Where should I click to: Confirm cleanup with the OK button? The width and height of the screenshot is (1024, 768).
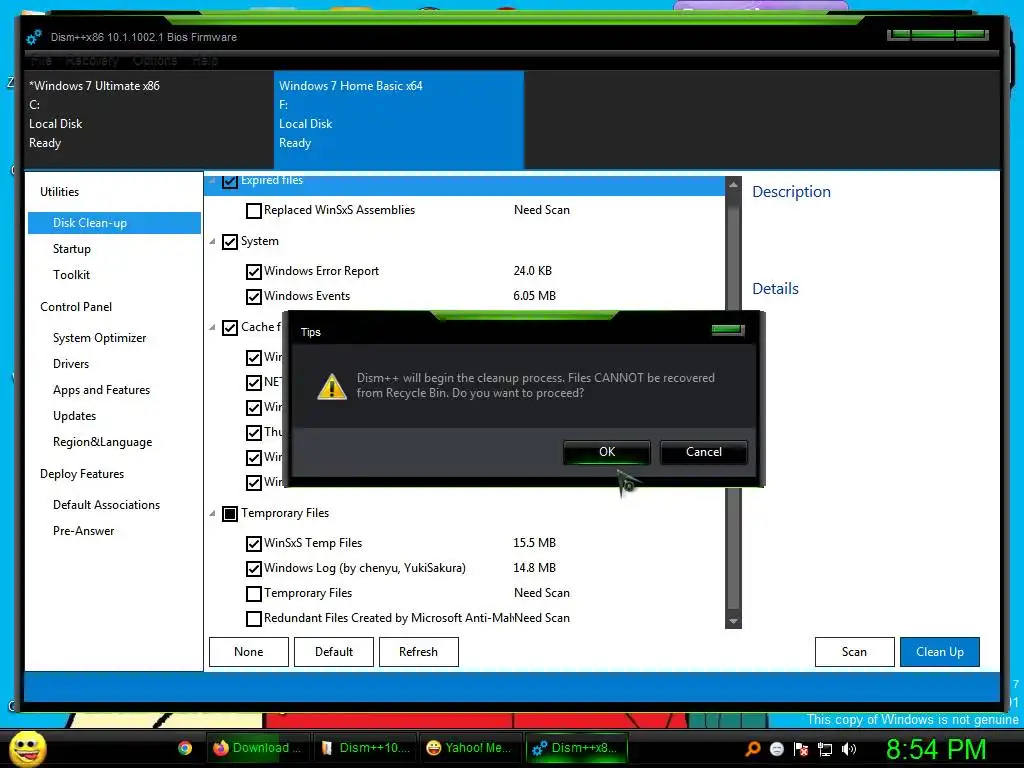[x=607, y=452]
